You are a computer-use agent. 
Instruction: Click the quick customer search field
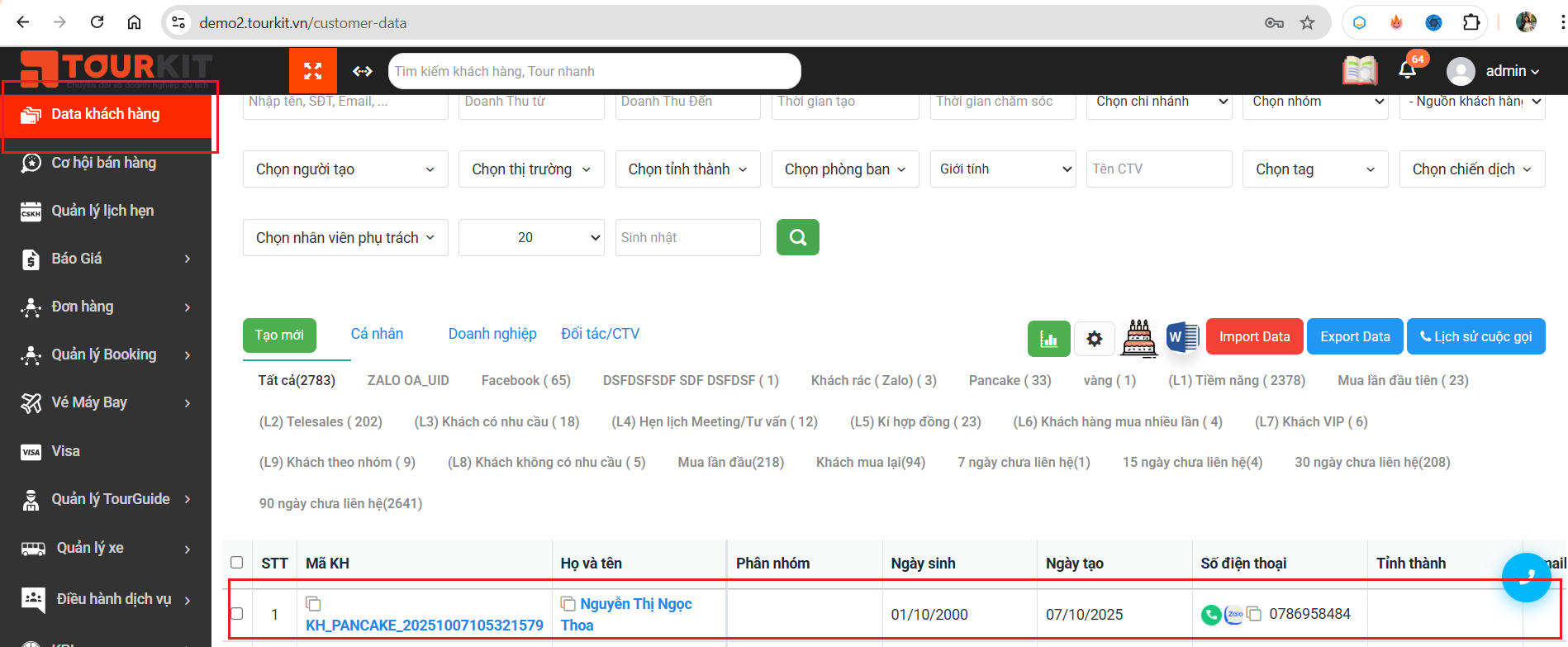tap(594, 71)
